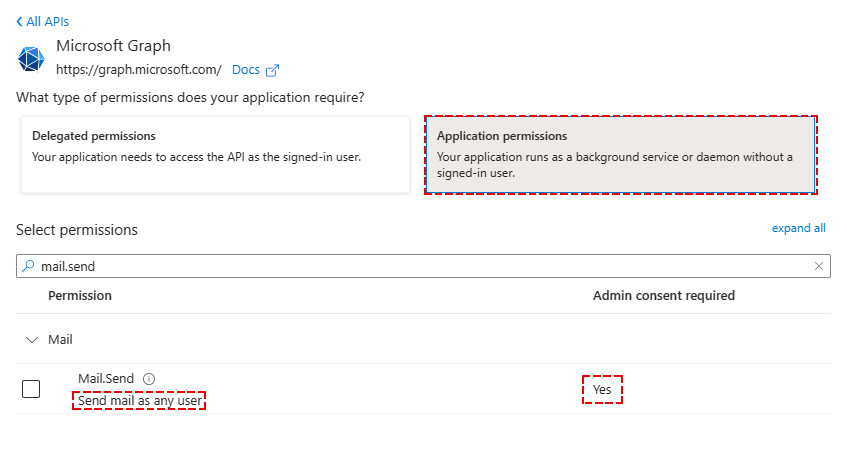This screenshot has height=463, width=847.
Task: Click the Permission column header
Action: [80, 296]
